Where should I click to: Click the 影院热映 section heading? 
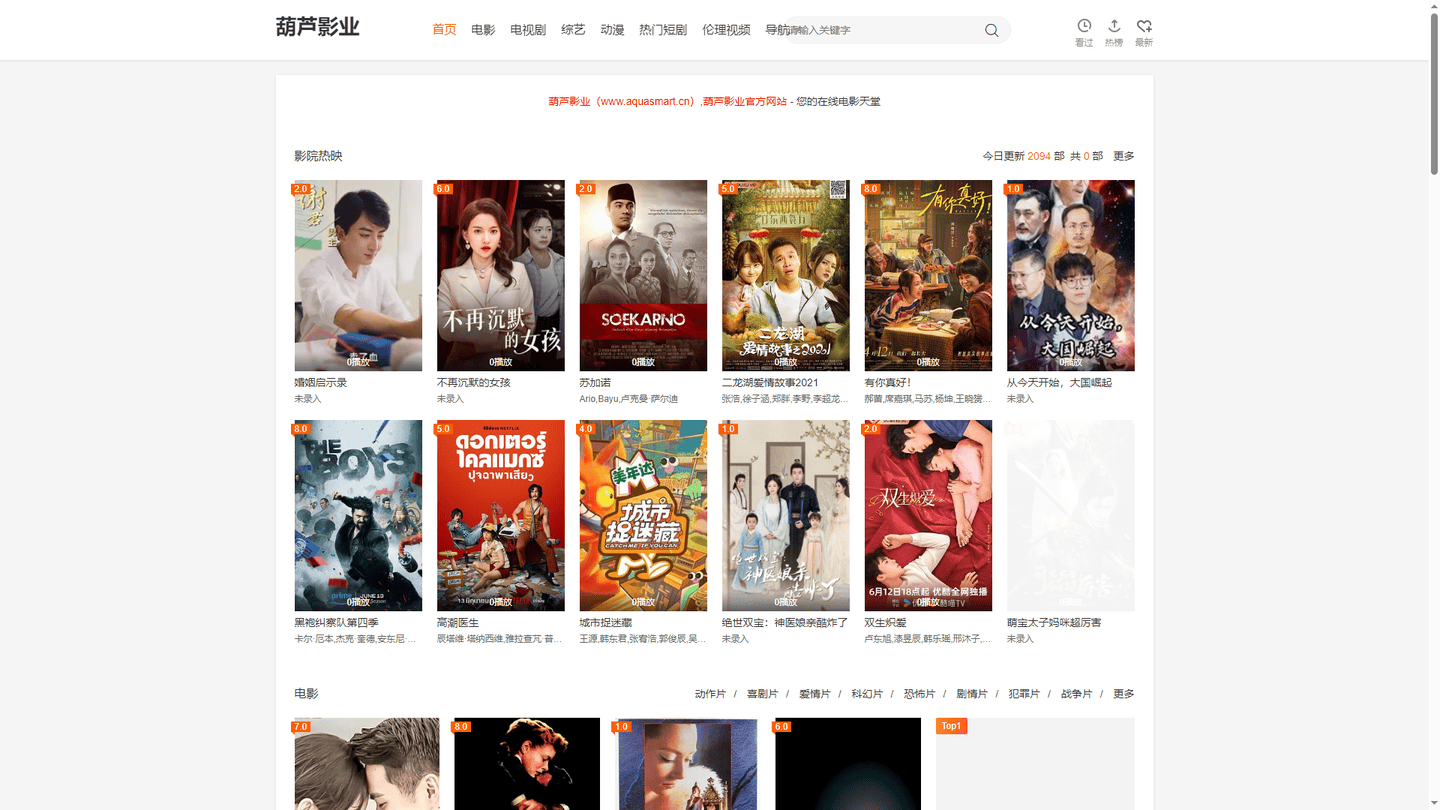pos(318,156)
